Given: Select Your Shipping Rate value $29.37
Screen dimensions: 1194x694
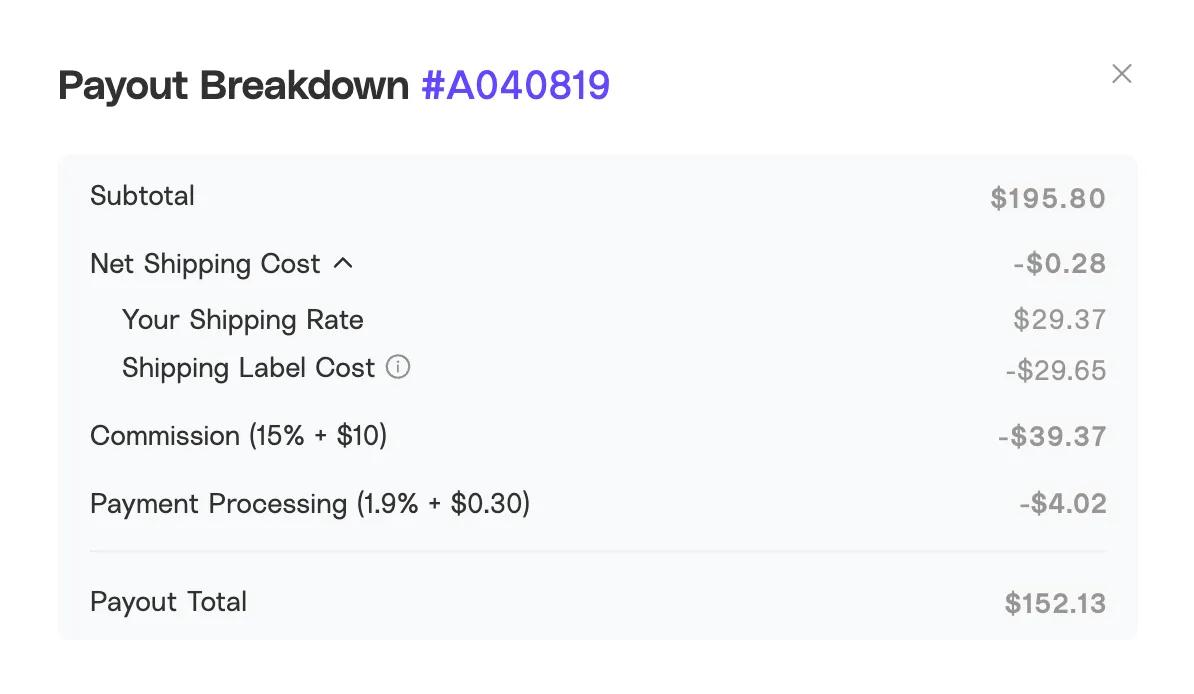Looking at the screenshot, I should click(x=1058, y=319).
